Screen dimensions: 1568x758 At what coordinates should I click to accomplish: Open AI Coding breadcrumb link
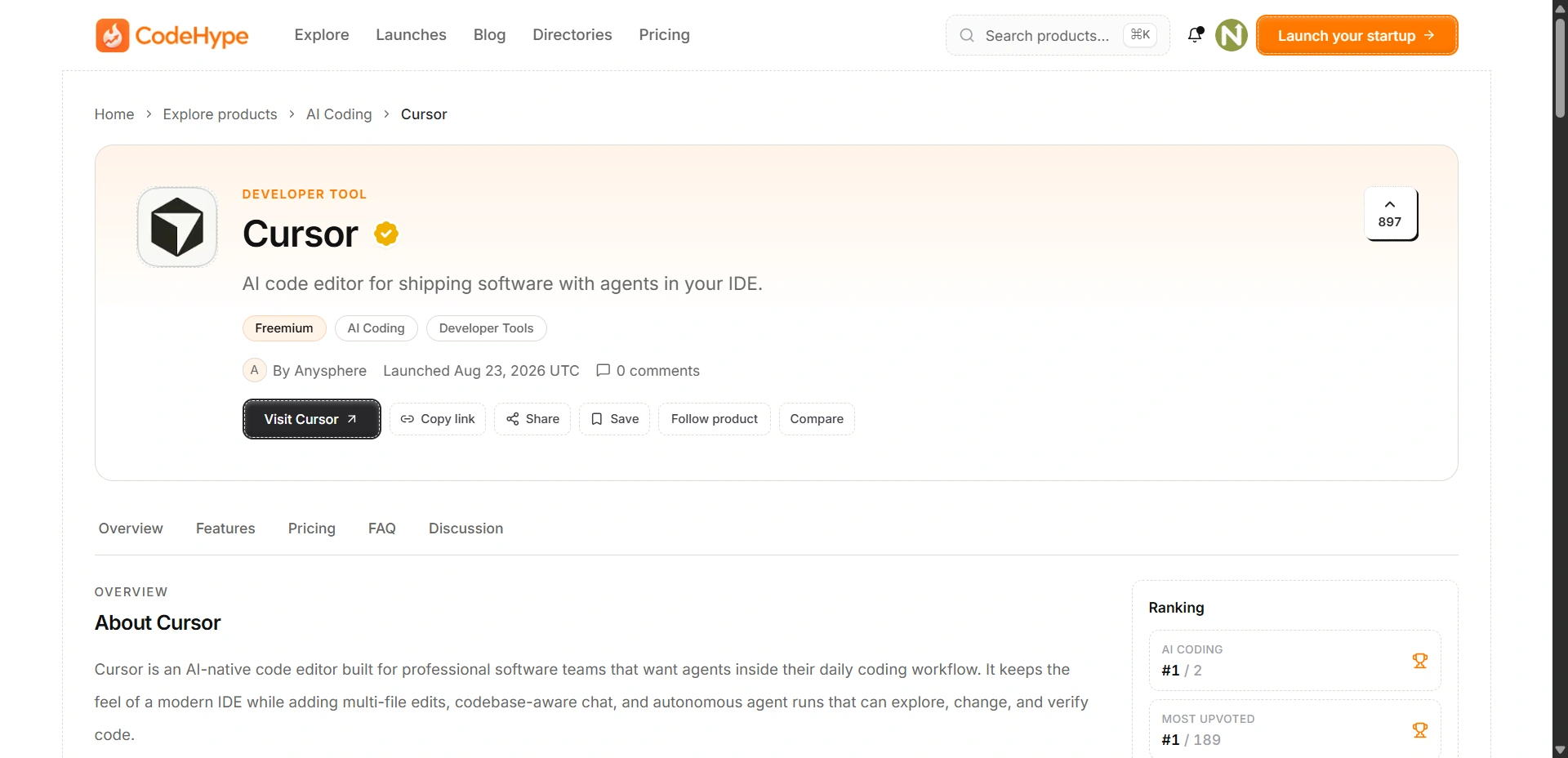(339, 114)
